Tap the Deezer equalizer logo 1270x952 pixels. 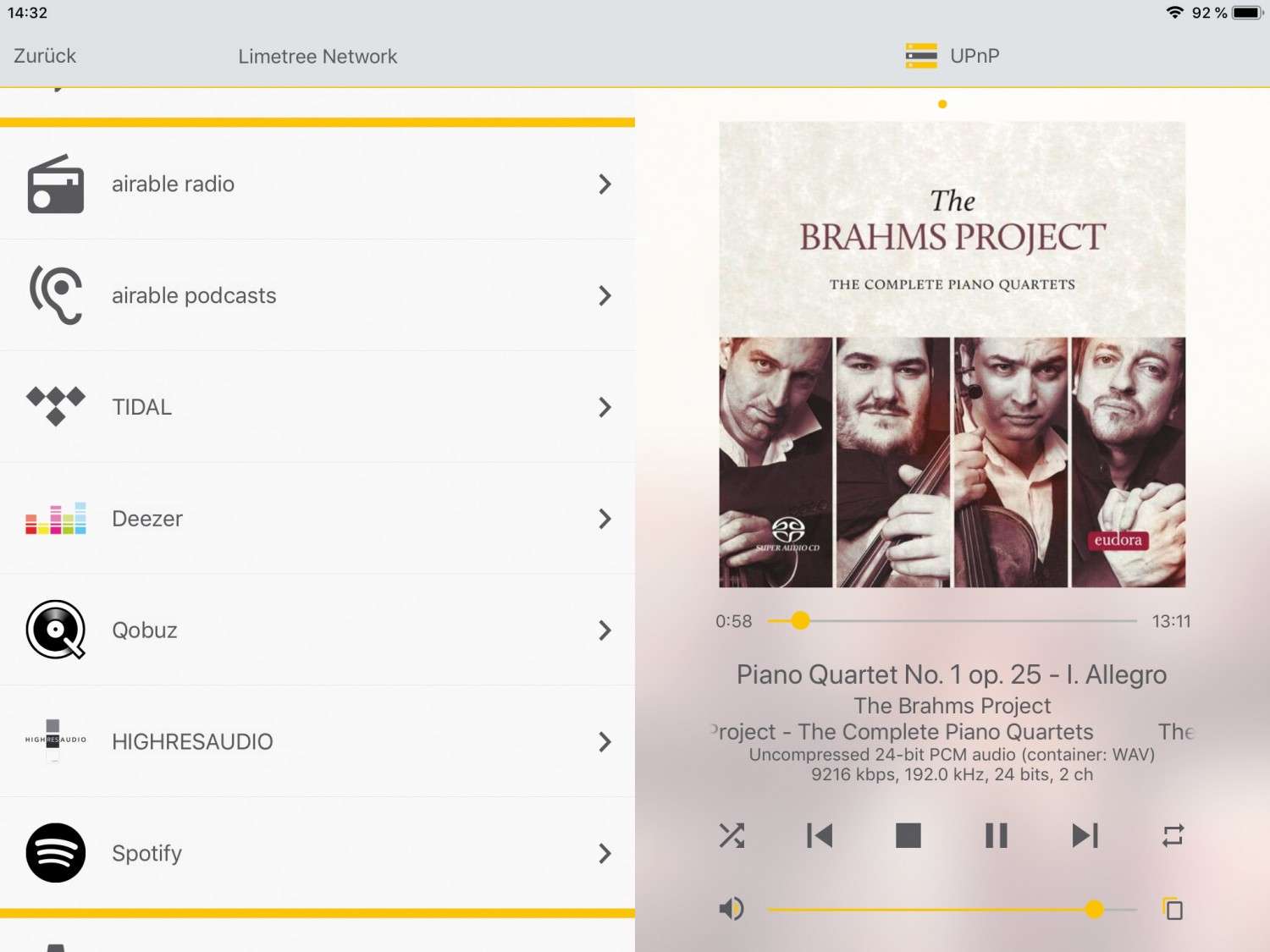pyautogui.click(x=56, y=518)
